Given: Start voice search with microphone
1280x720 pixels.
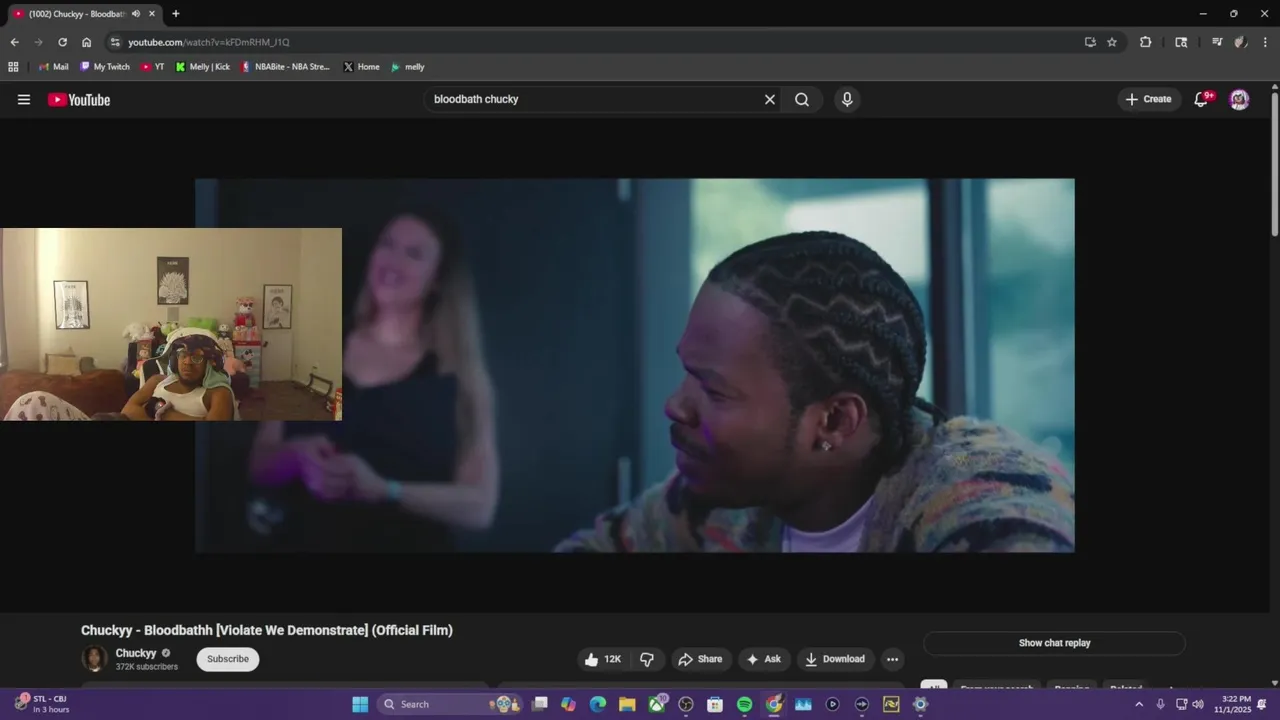Looking at the screenshot, I should point(847,99).
